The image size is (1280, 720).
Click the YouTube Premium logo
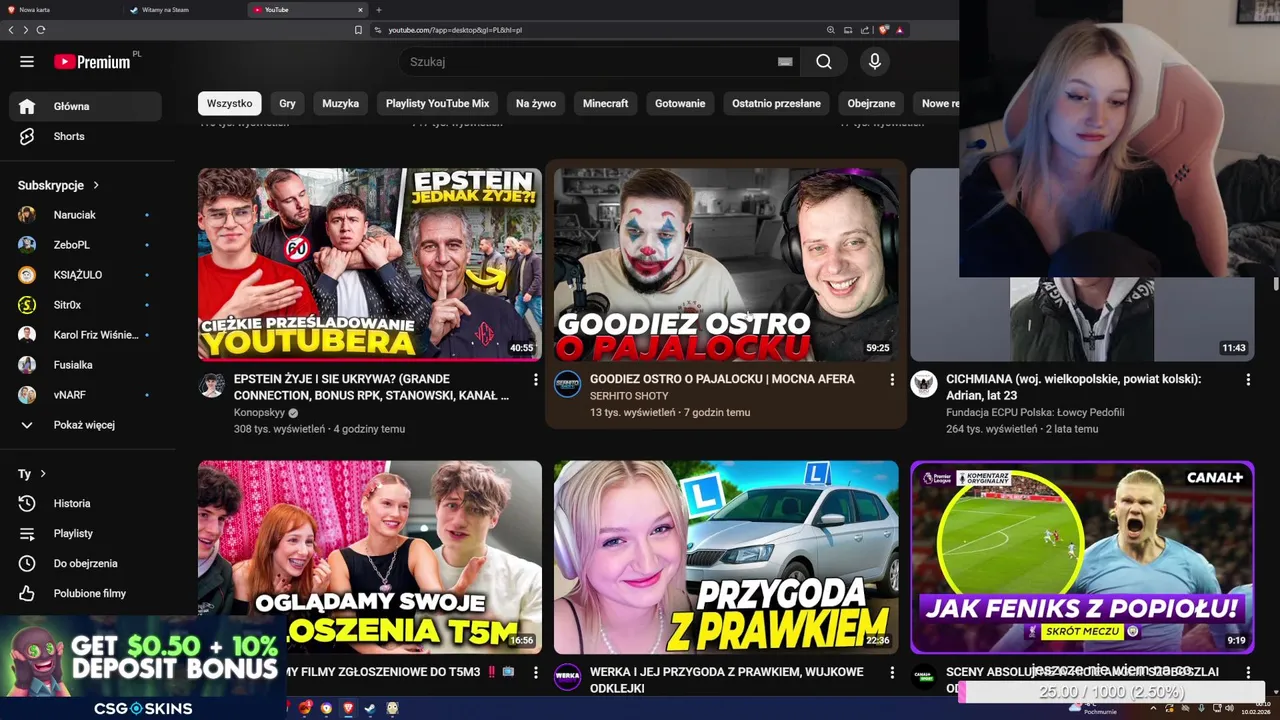coord(92,62)
